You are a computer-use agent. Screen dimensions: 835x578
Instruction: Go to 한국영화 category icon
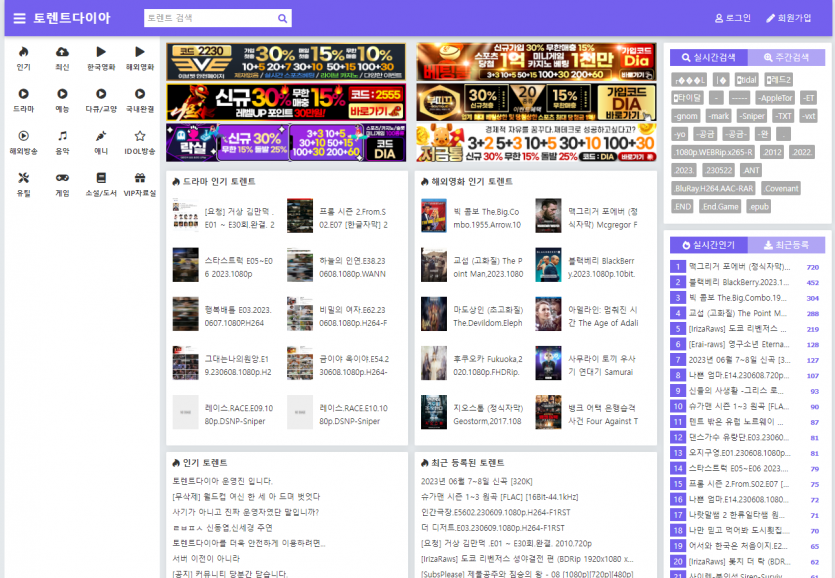tap(101, 52)
